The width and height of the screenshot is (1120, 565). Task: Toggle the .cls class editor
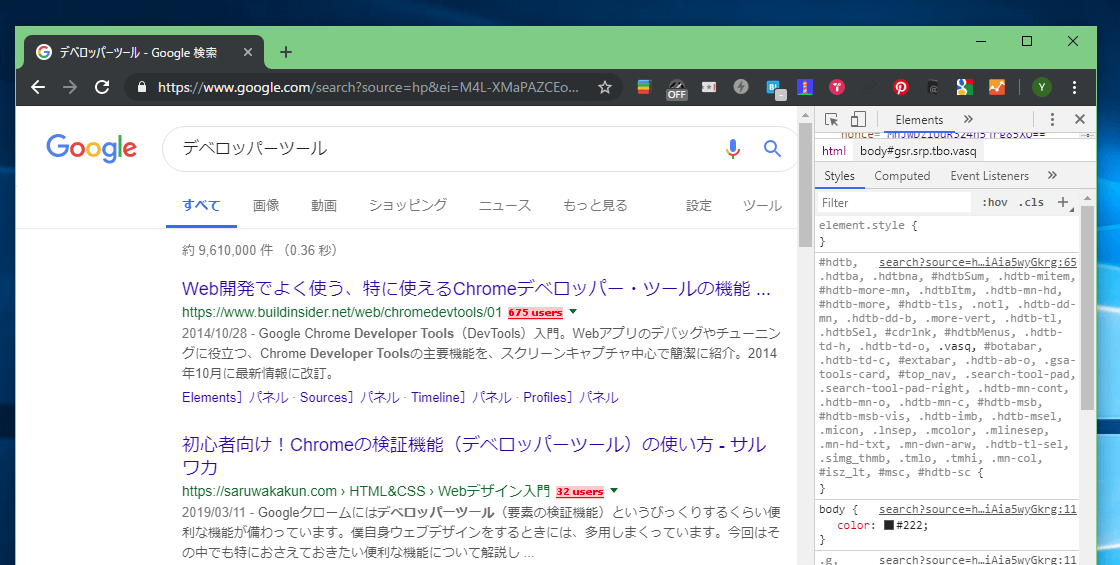click(1031, 202)
